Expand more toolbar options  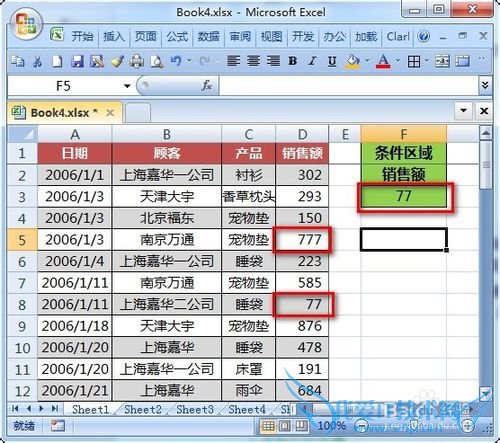point(481,59)
